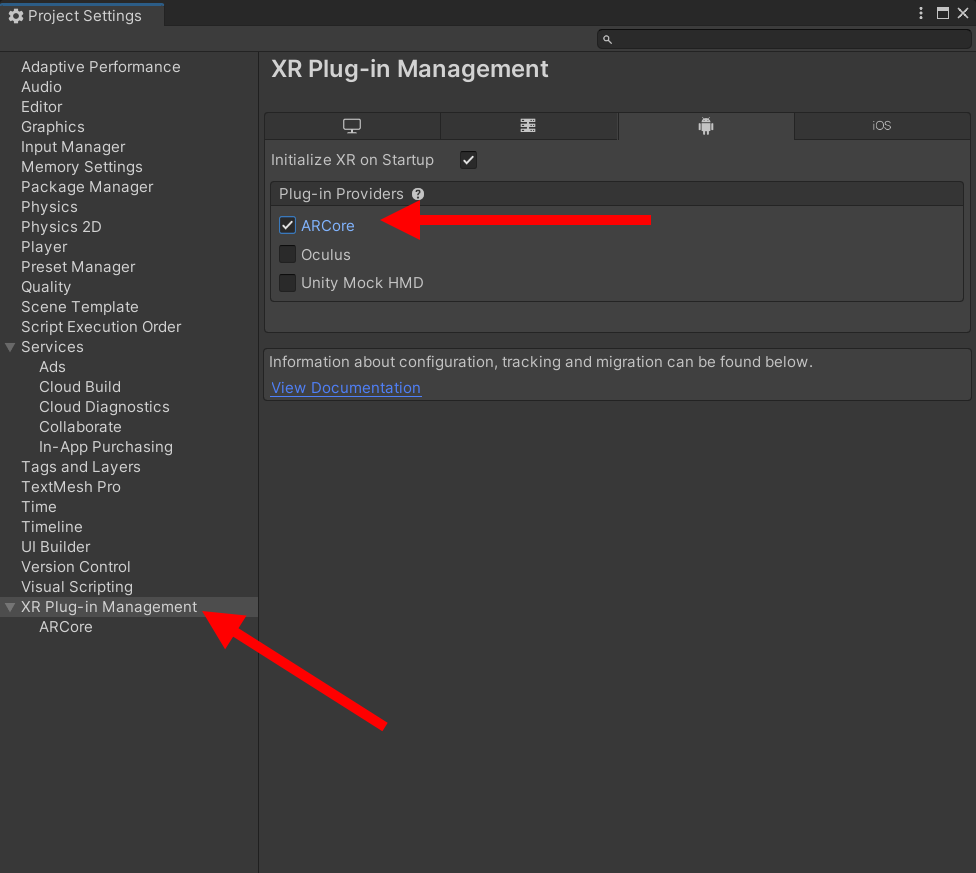The height and width of the screenshot is (873, 976).
Task: Open Package Manager settings
Action: [x=87, y=187]
